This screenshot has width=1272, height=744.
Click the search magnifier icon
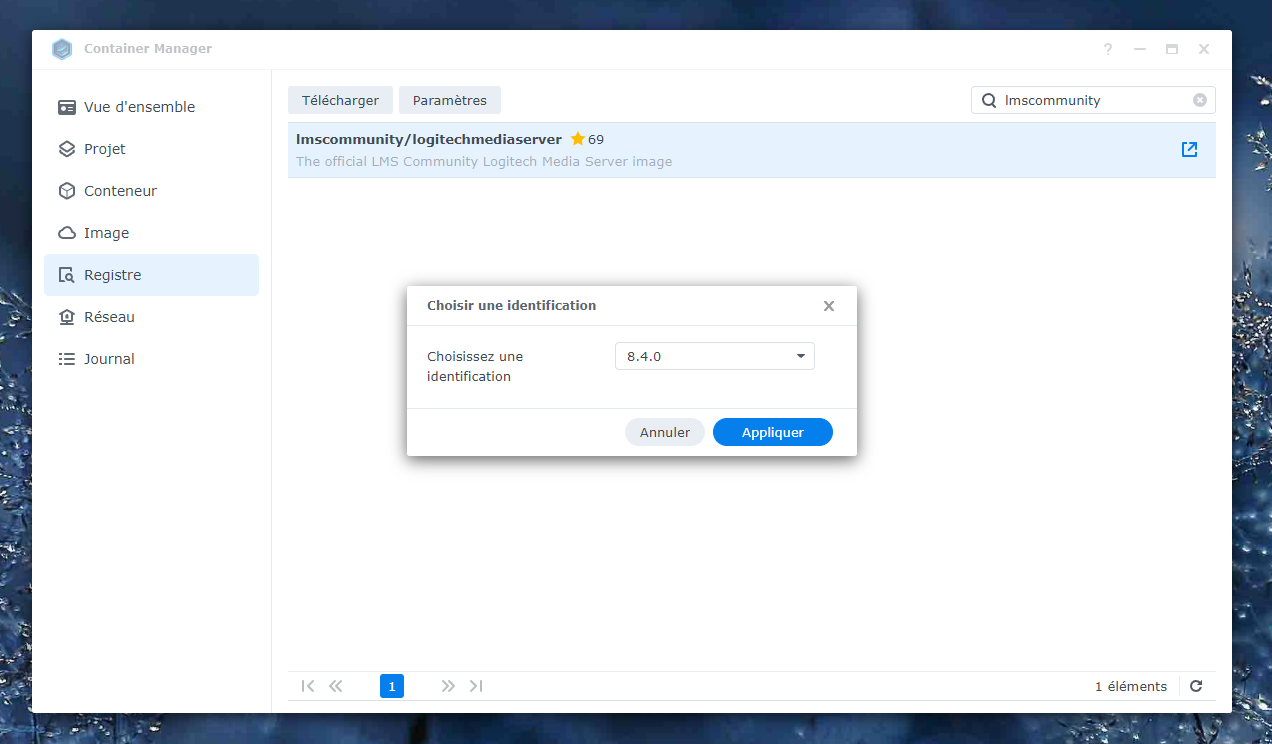(989, 100)
